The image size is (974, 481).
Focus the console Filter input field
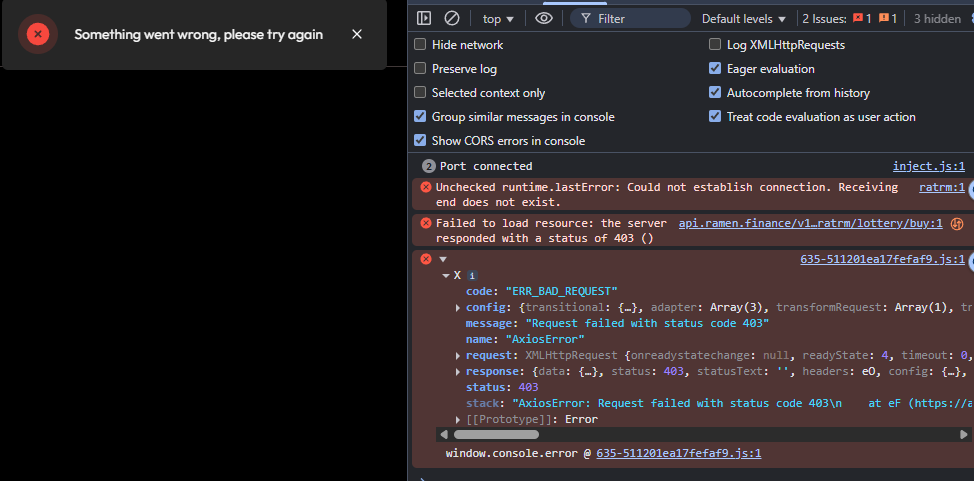pos(630,19)
